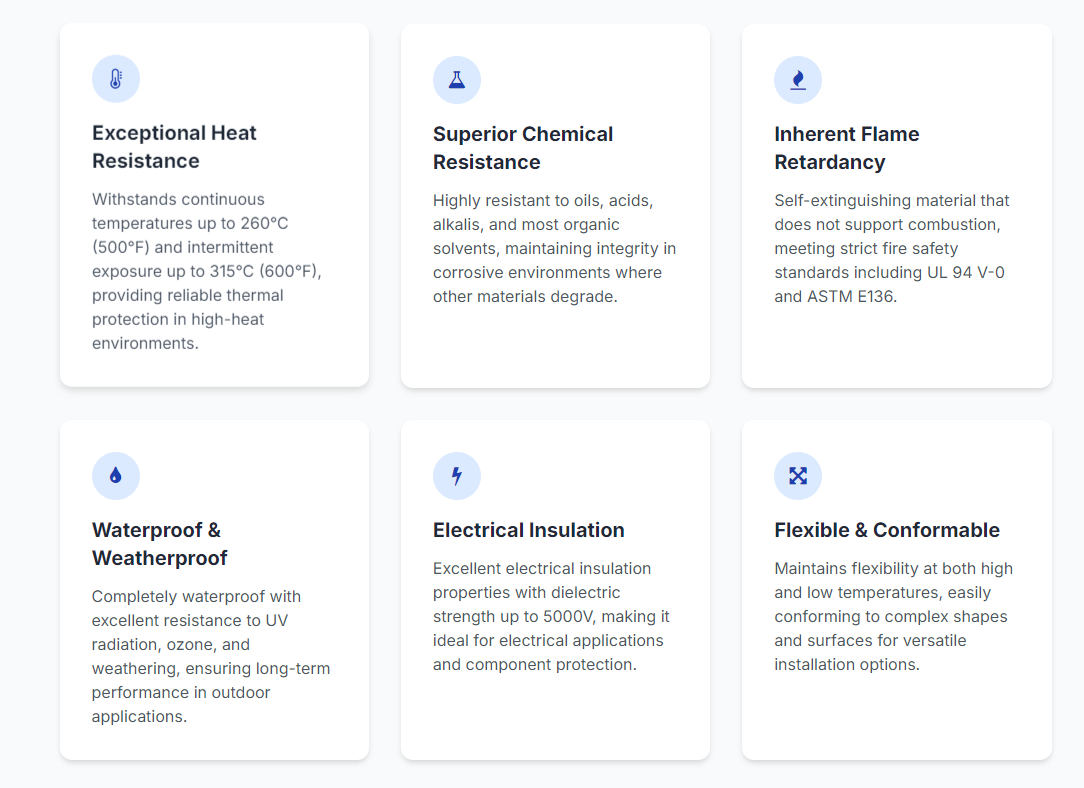This screenshot has width=1084, height=788.
Task: Click the Electrical Insulation heading
Action: tap(528, 530)
